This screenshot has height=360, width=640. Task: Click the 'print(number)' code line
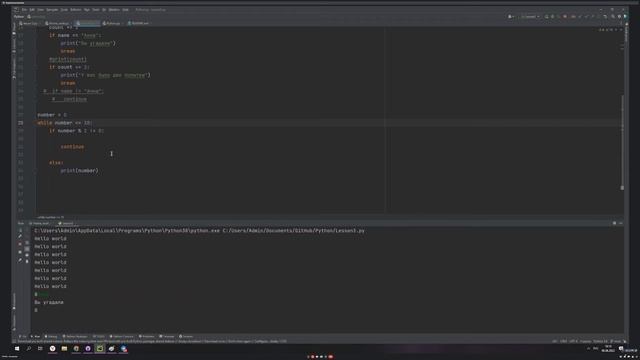(80, 171)
